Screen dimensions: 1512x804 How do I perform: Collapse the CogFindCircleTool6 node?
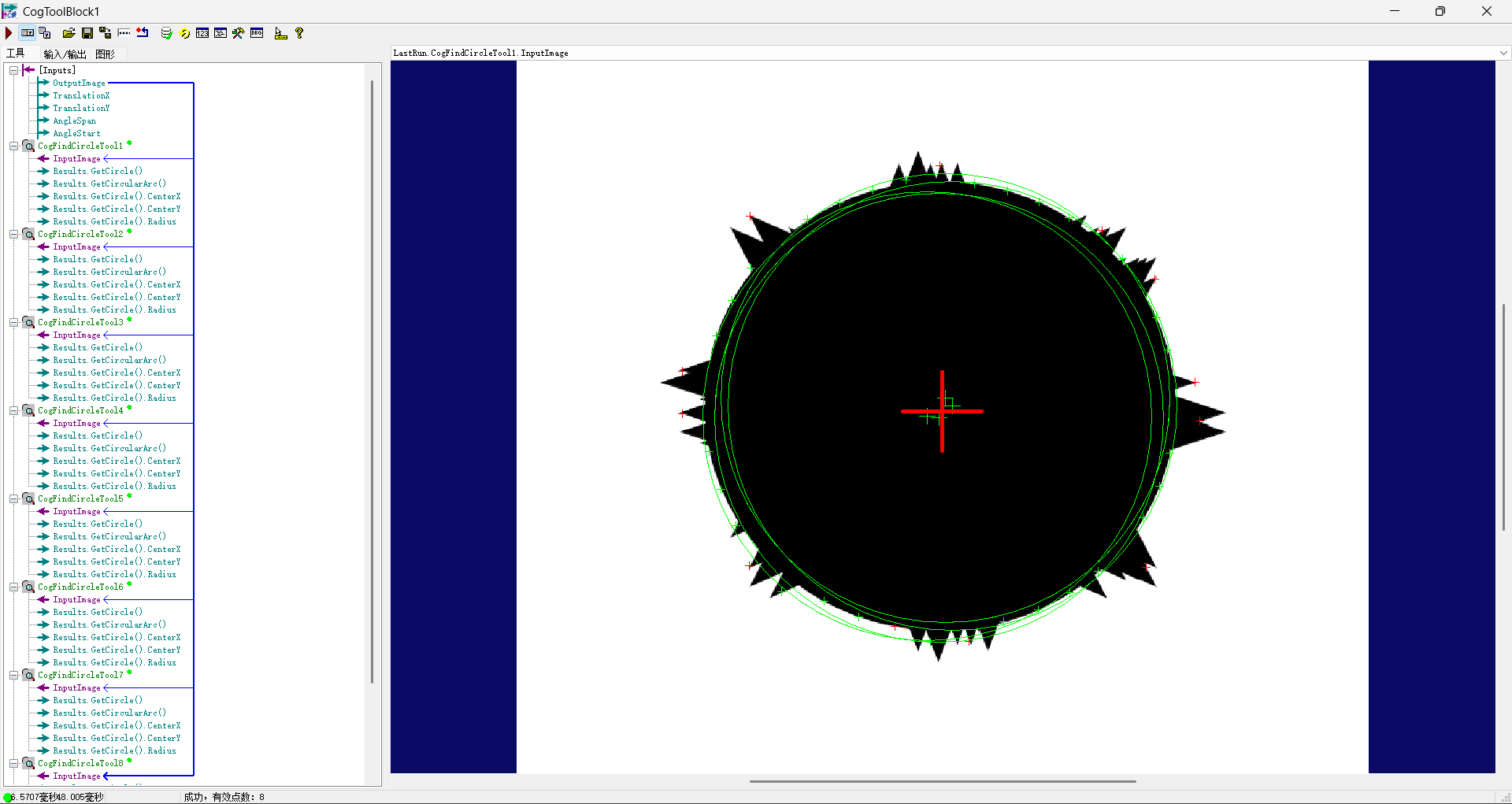[x=13, y=587]
